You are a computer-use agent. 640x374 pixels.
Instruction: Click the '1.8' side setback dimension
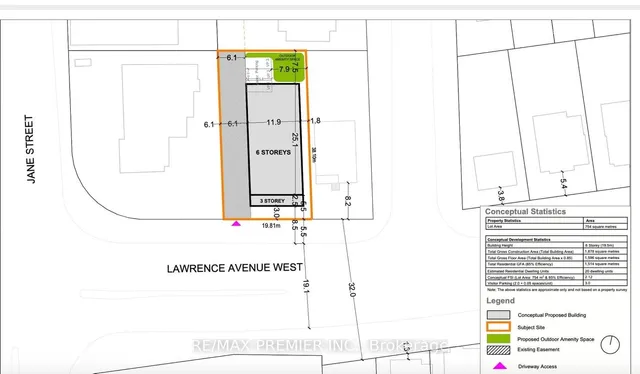[316, 121]
